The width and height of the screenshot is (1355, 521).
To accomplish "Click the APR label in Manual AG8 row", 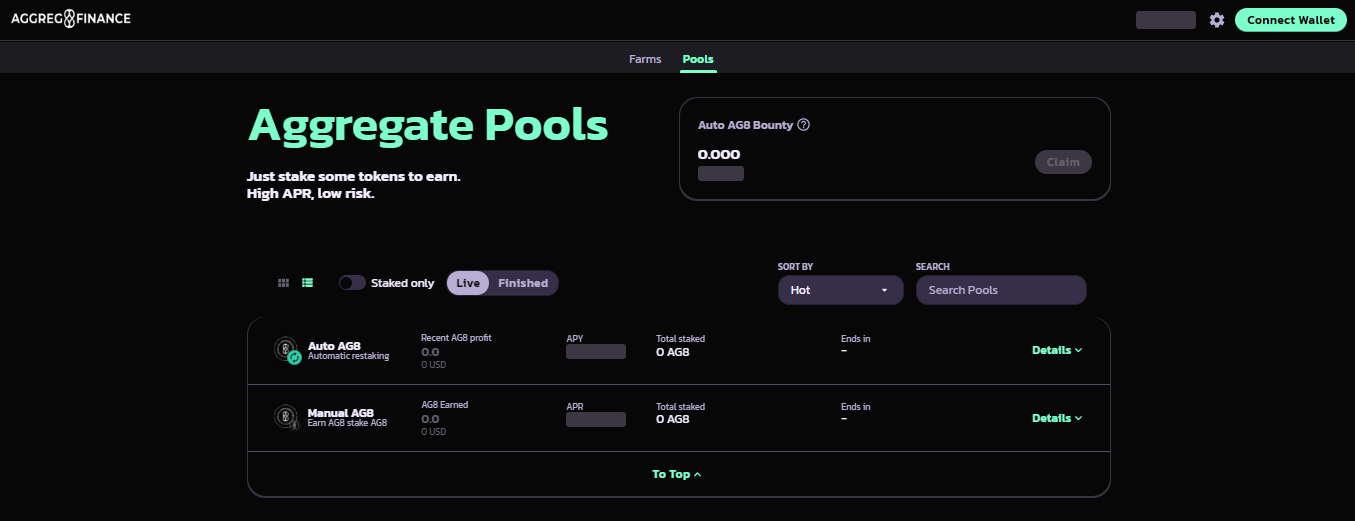I will (x=575, y=407).
